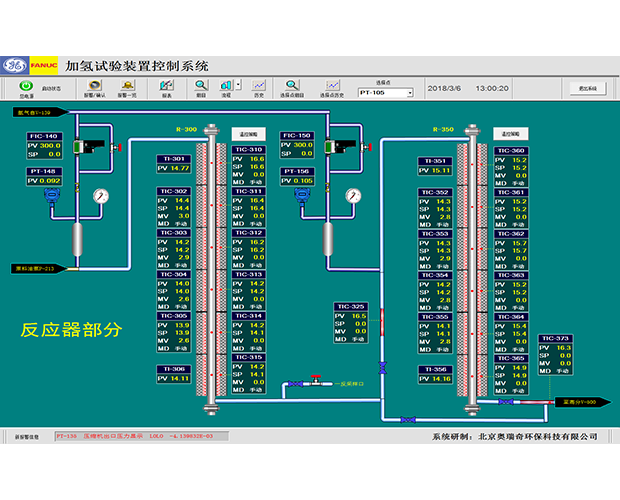This screenshot has height=500, width=620.
Task: Open the process flow icon
Action: coord(226,85)
